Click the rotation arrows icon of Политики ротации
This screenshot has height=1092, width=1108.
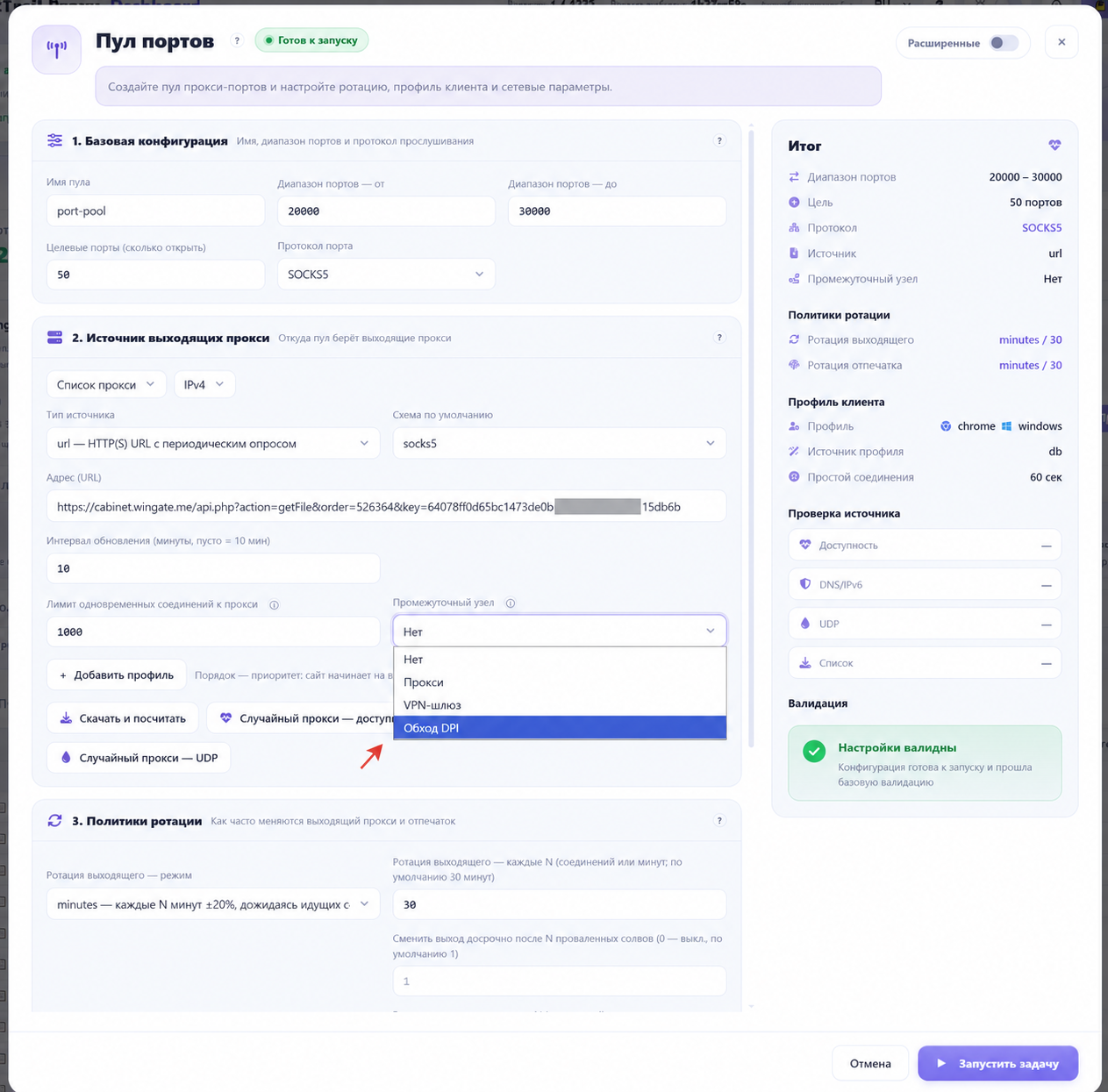click(54, 821)
